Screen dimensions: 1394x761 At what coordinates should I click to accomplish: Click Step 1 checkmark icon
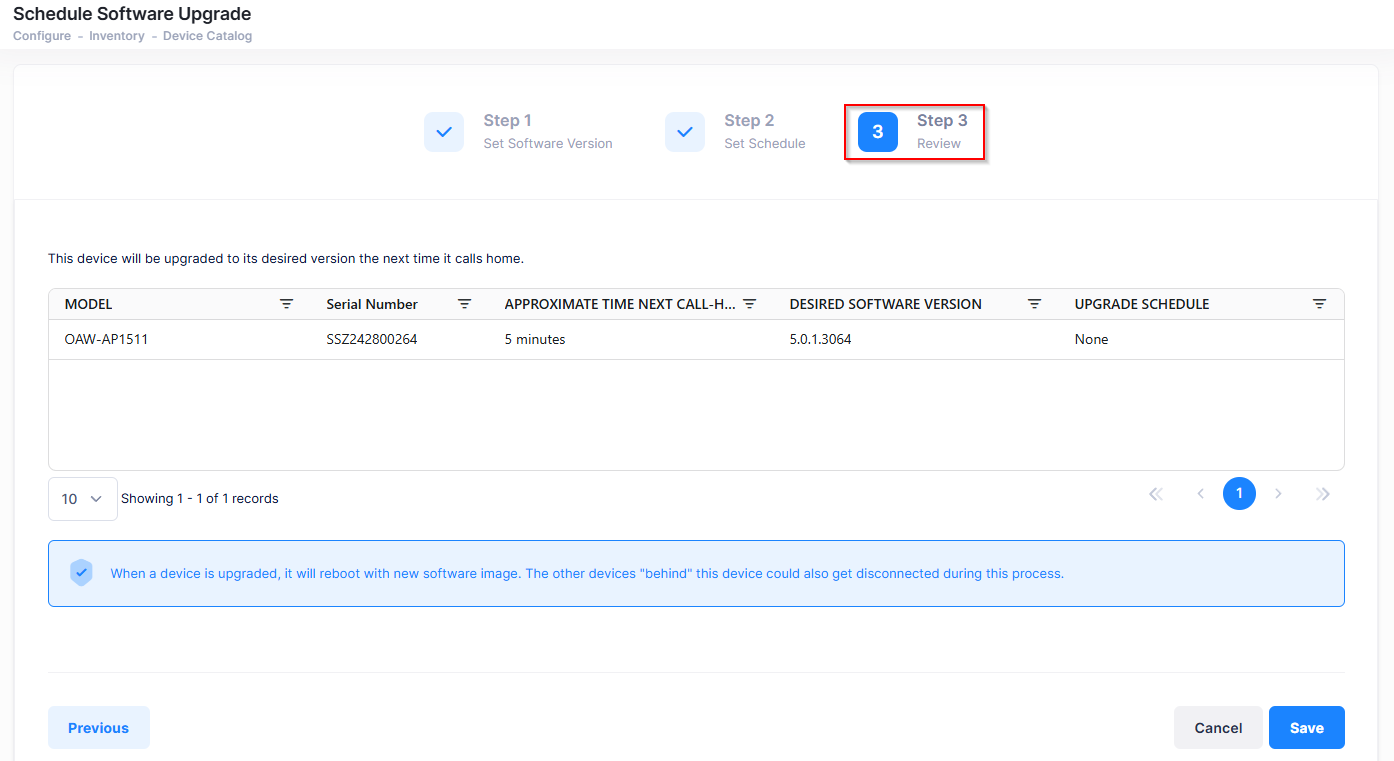pos(444,132)
